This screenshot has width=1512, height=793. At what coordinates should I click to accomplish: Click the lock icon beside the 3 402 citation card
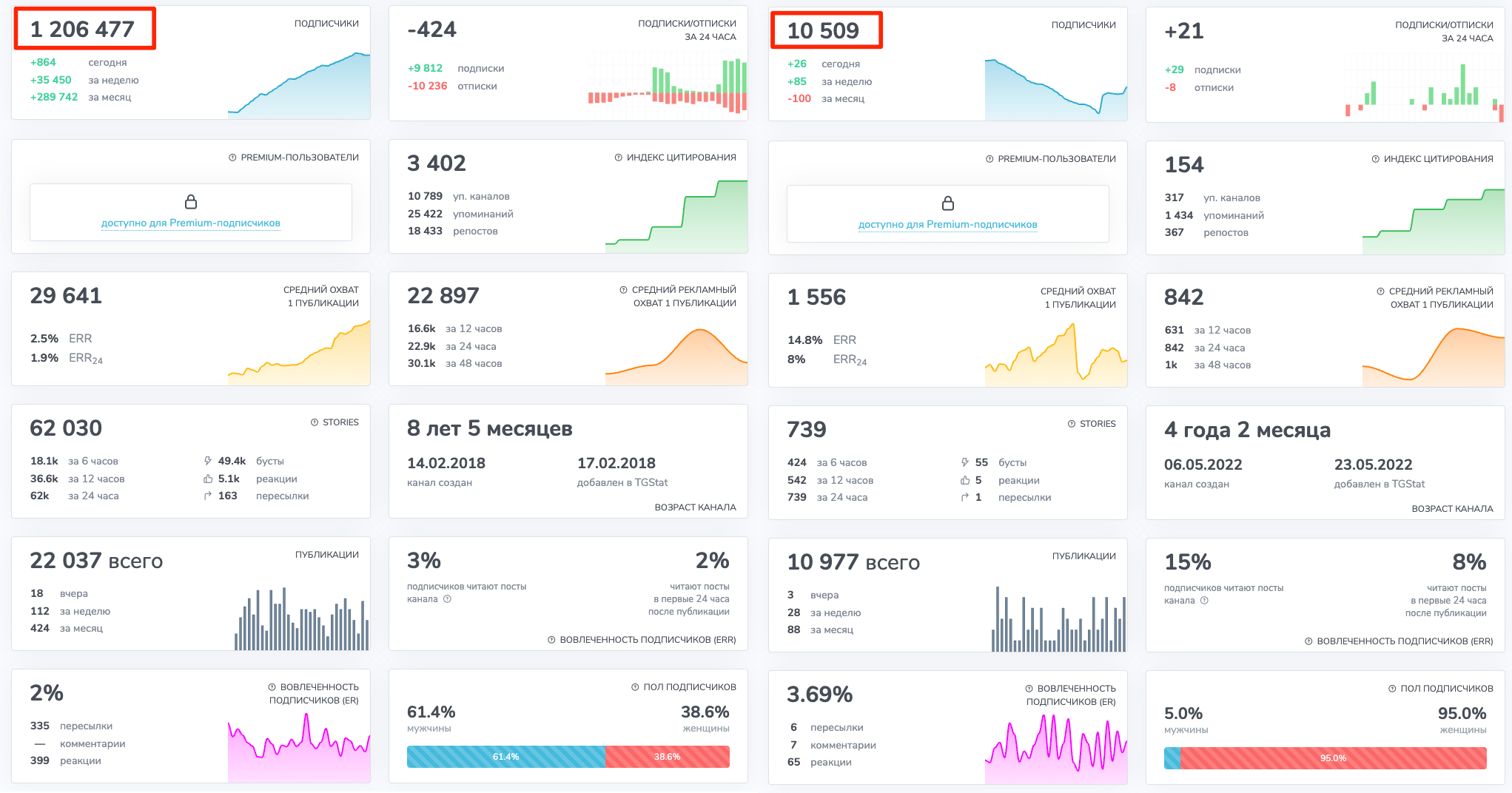click(191, 202)
